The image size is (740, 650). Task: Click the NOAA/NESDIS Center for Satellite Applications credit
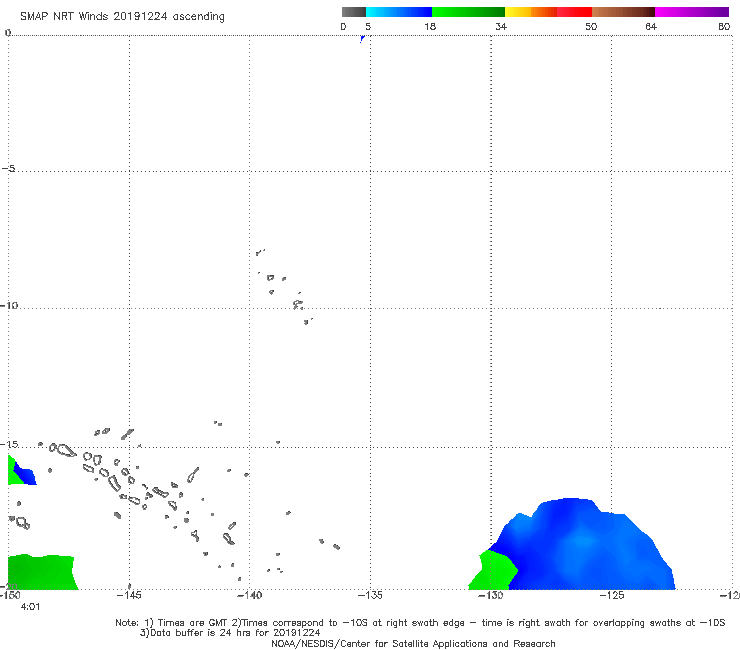point(413,643)
